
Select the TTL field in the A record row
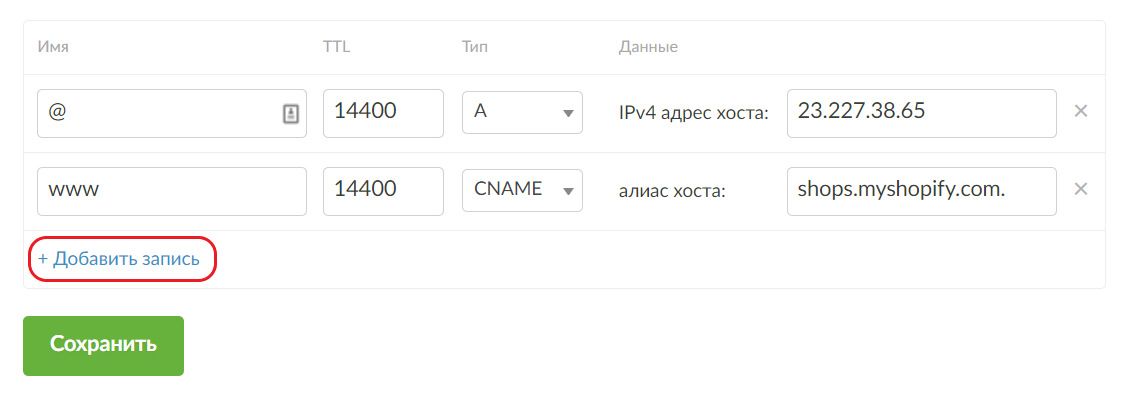[383, 113]
